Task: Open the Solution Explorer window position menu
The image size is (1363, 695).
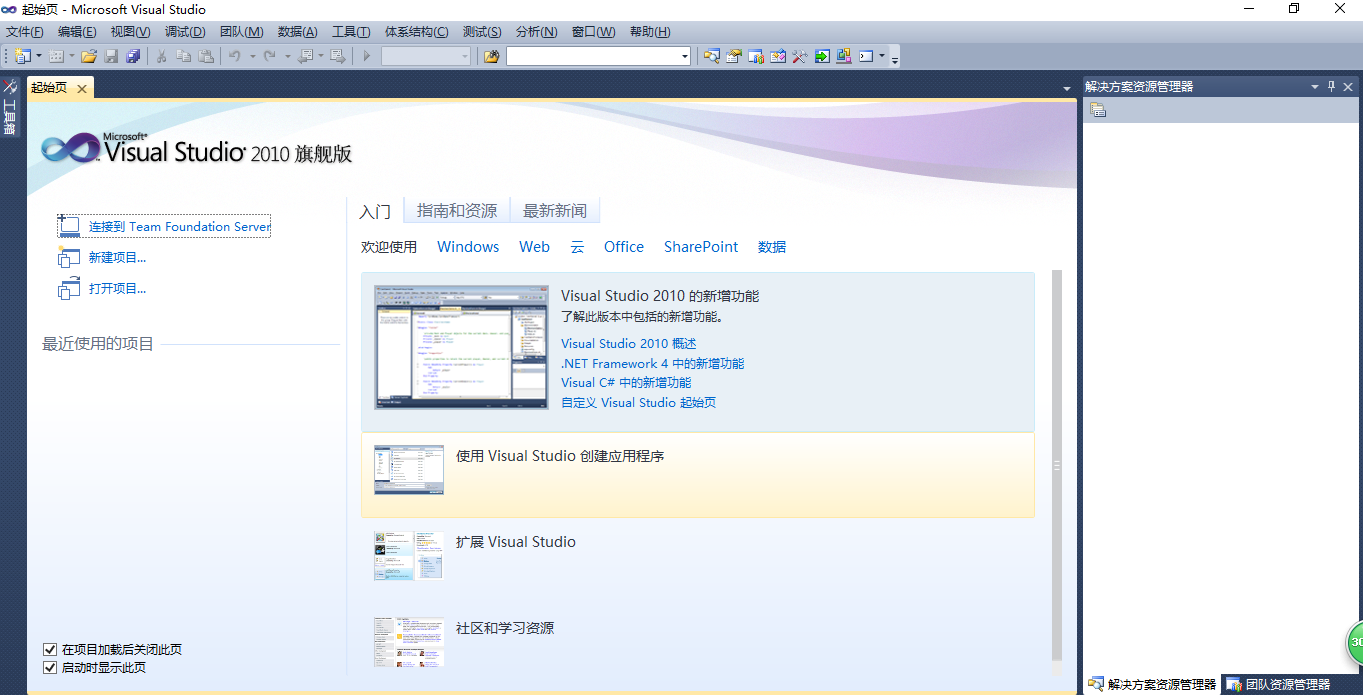Action: pos(1313,86)
